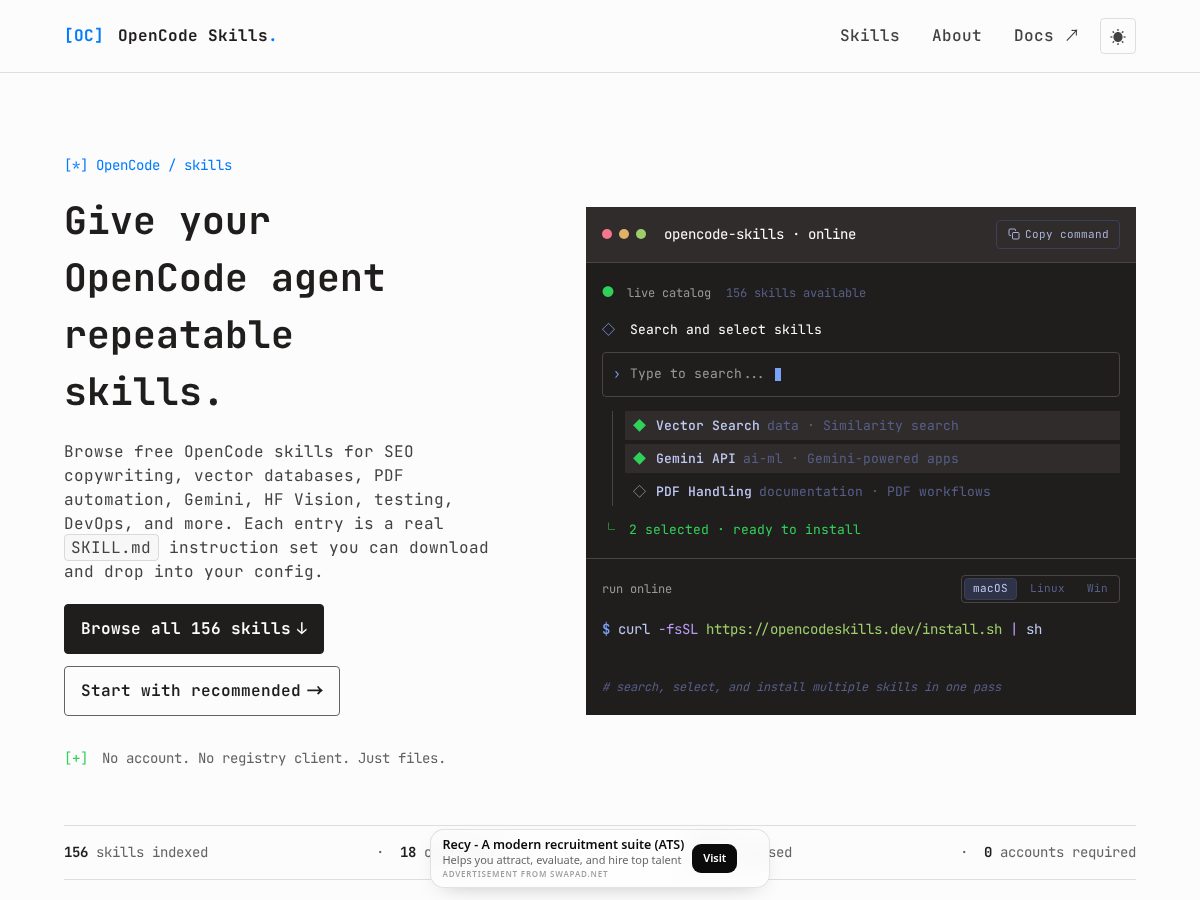Switch install command to macOS
This screenshot has width=1200, height=900.
990,588
